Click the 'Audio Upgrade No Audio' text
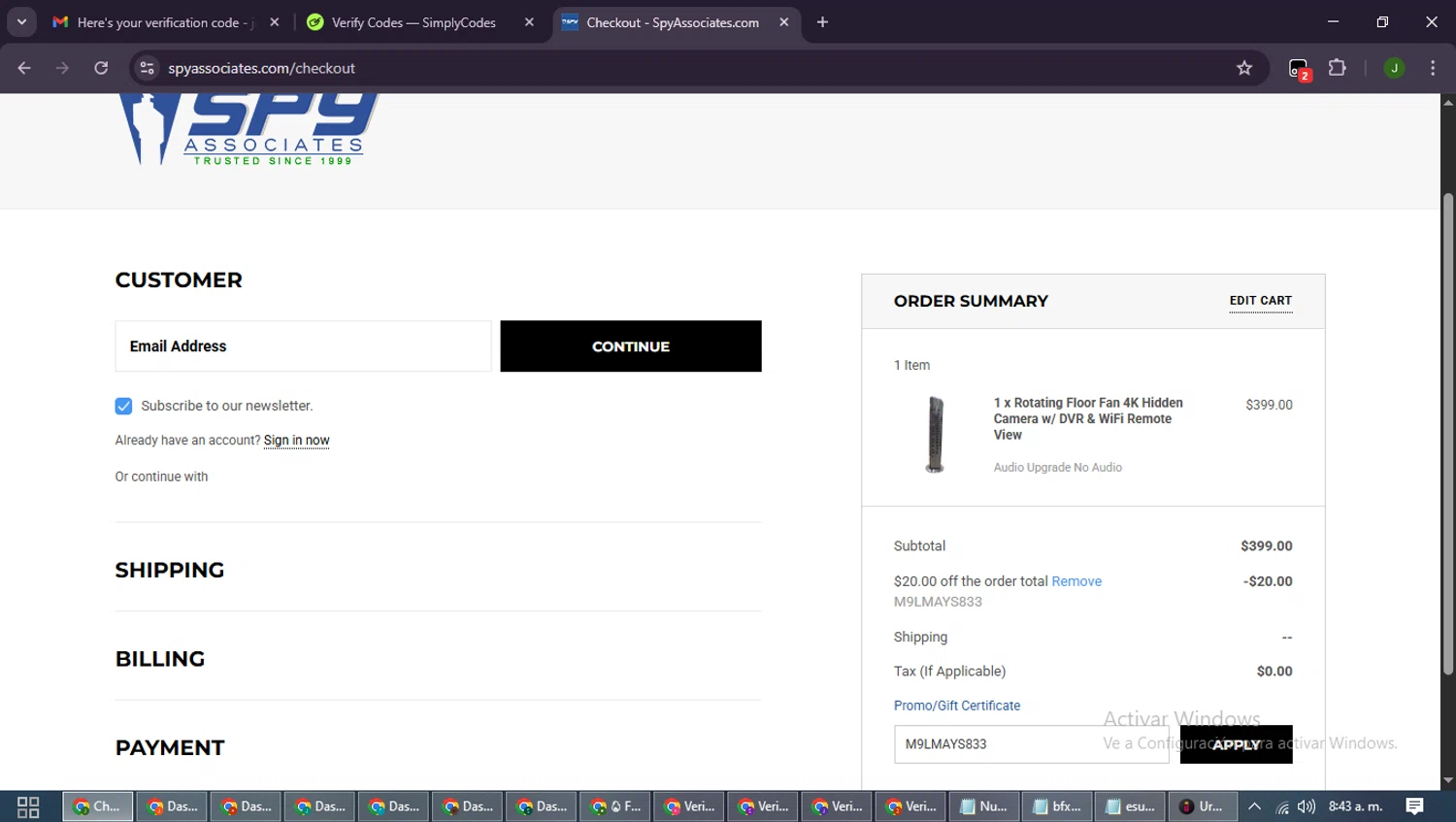 [x=1057, y=468]
